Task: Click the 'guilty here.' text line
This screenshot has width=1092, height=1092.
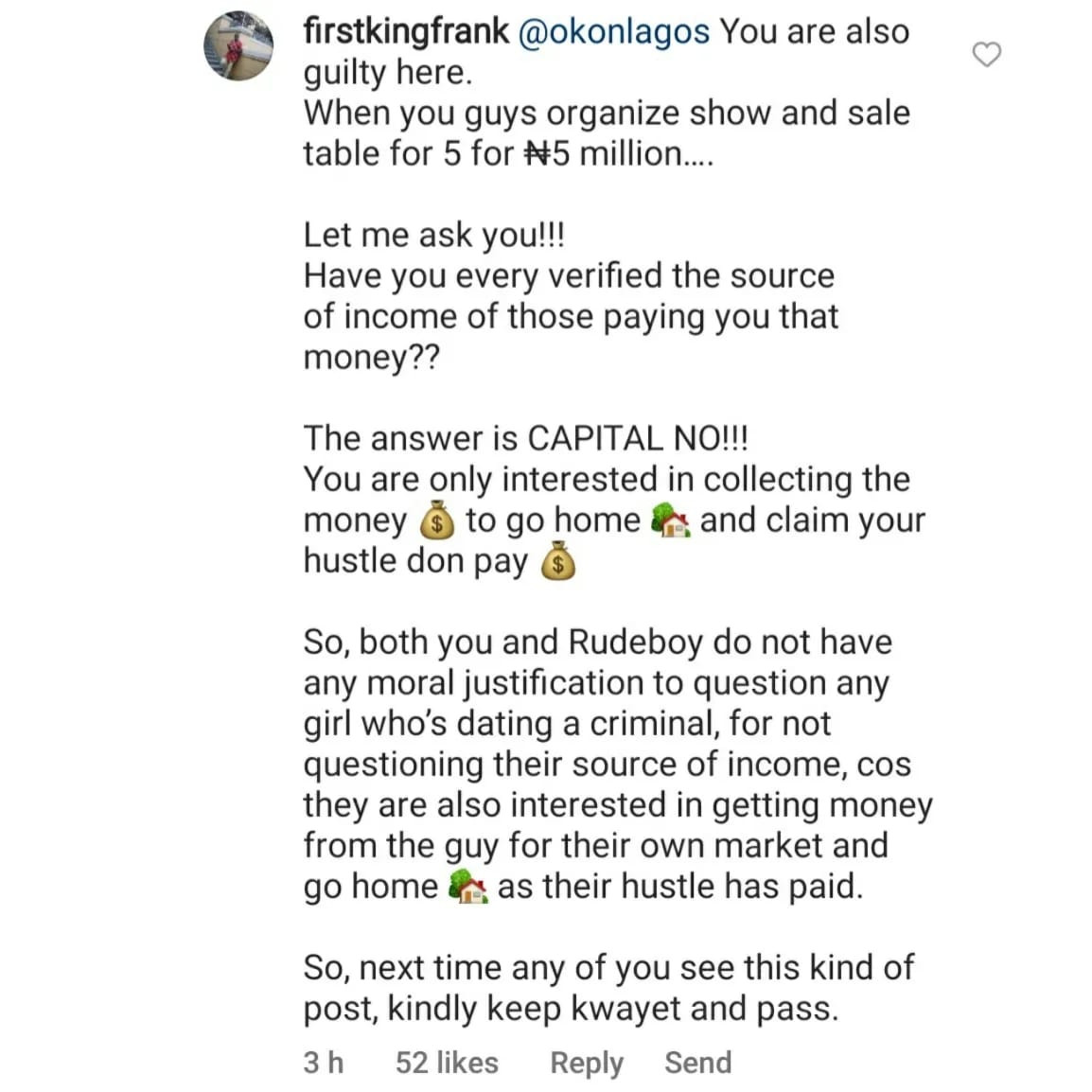Action: click(x=388, y=73)
